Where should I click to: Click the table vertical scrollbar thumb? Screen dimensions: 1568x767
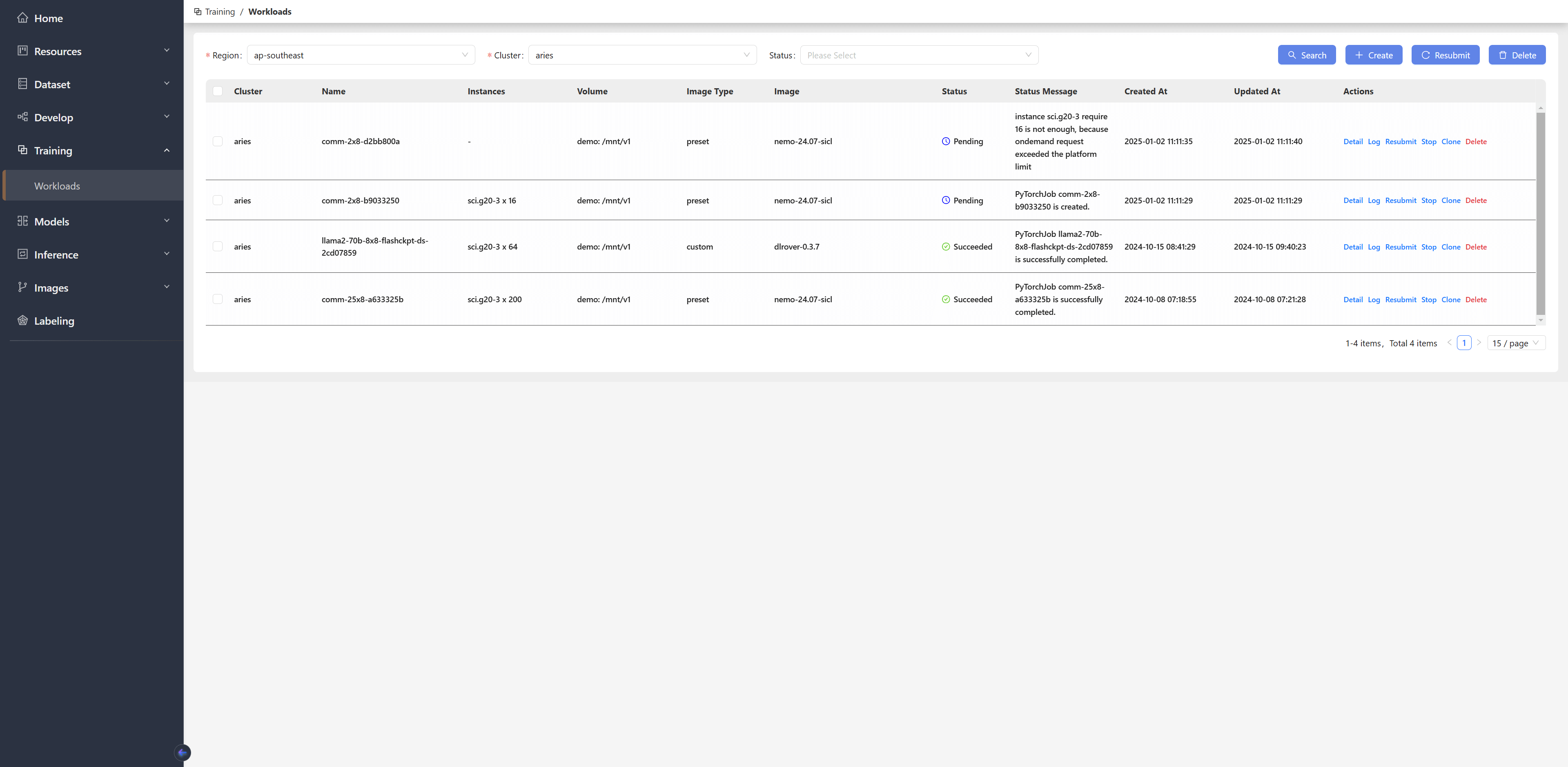click(1541, 213)
